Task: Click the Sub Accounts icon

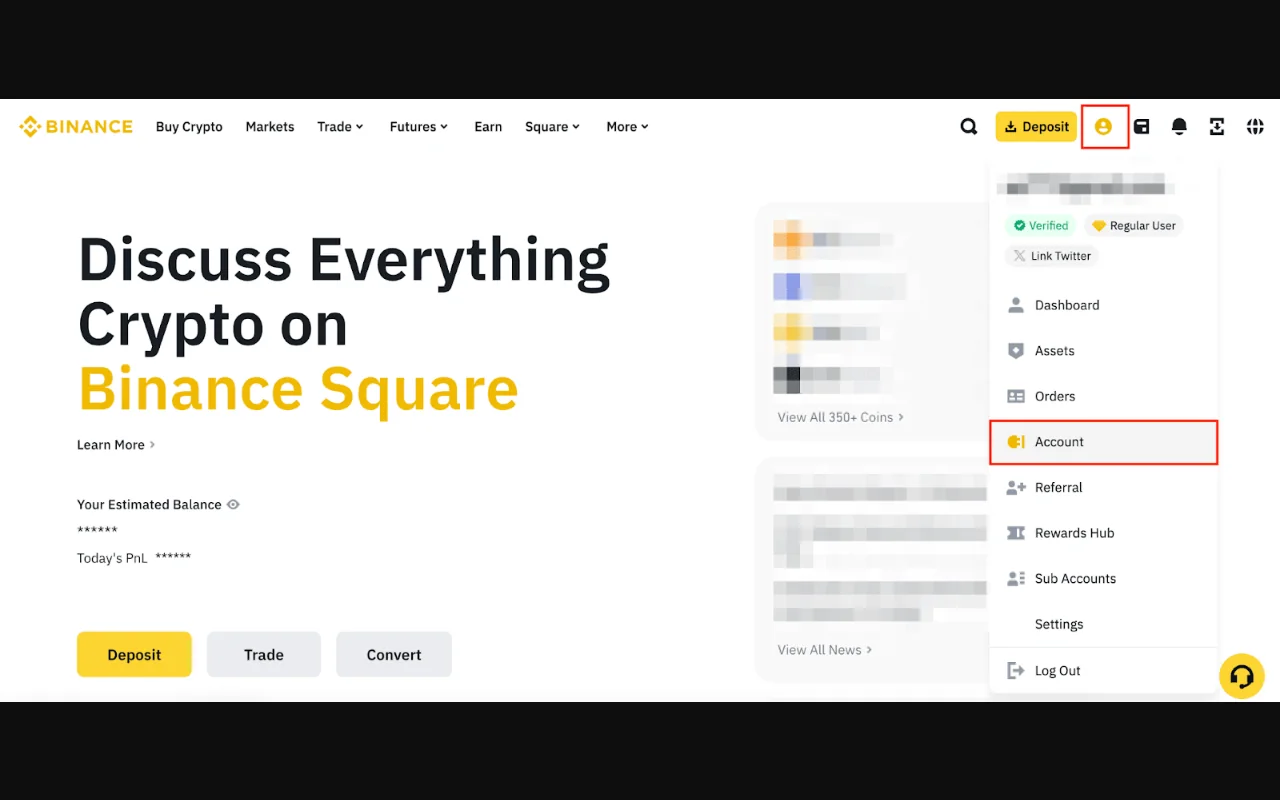Action: pyautogui.click(x=1016, y=578)
